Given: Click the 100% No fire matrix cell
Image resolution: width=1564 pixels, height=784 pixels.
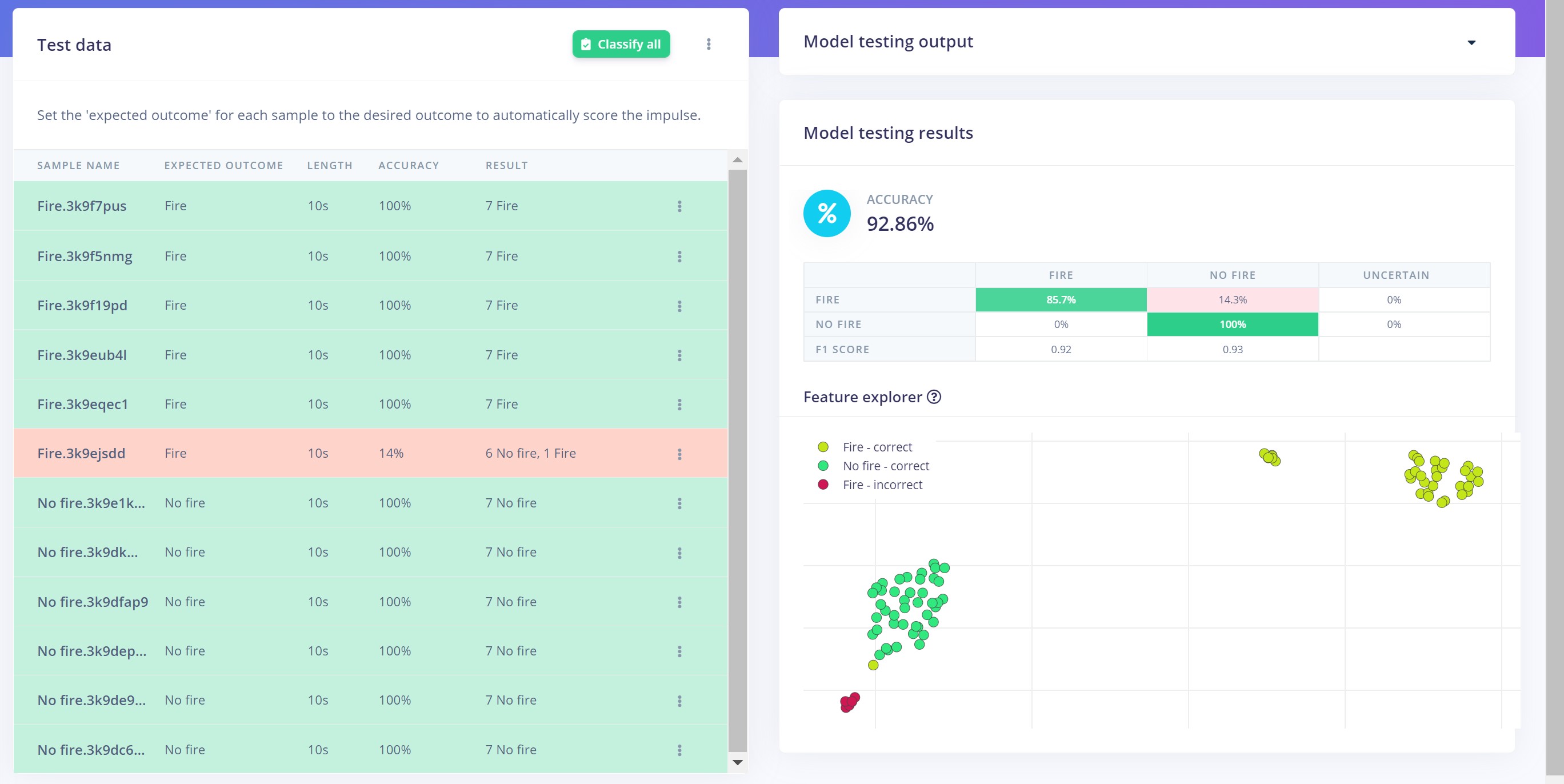Looking at the screenshot, I should [x=1233, y=325].
